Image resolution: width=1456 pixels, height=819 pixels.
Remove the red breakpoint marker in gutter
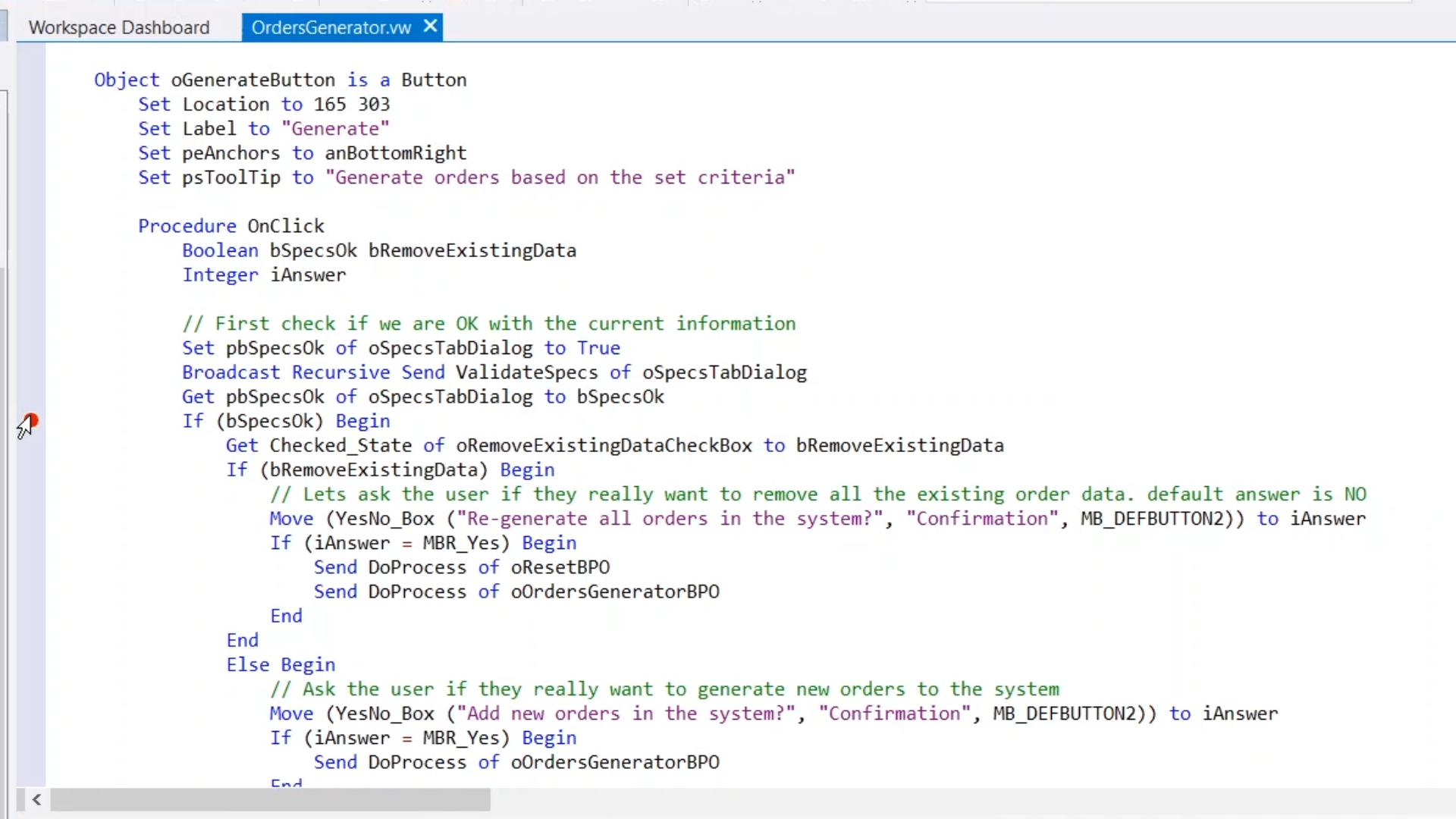[x=31, y=421]
